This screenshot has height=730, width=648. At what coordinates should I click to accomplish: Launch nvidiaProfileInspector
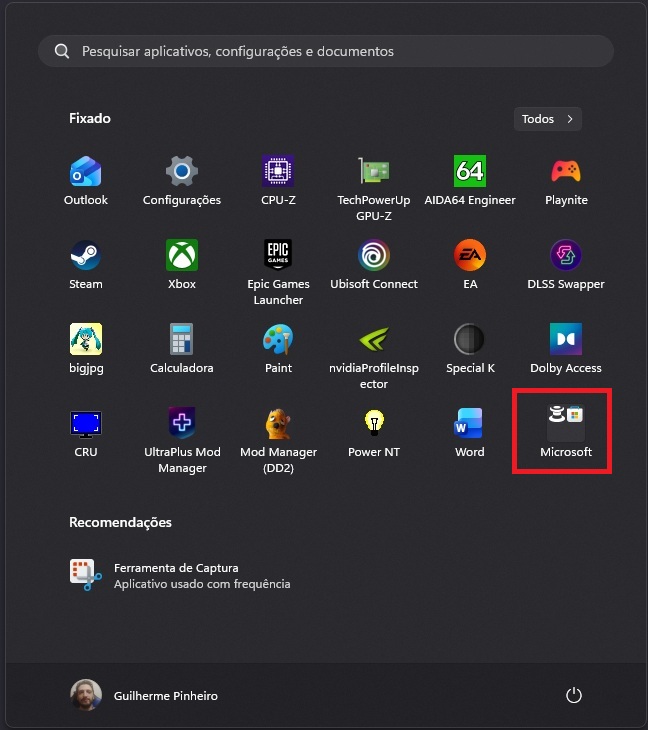point(374,357)
